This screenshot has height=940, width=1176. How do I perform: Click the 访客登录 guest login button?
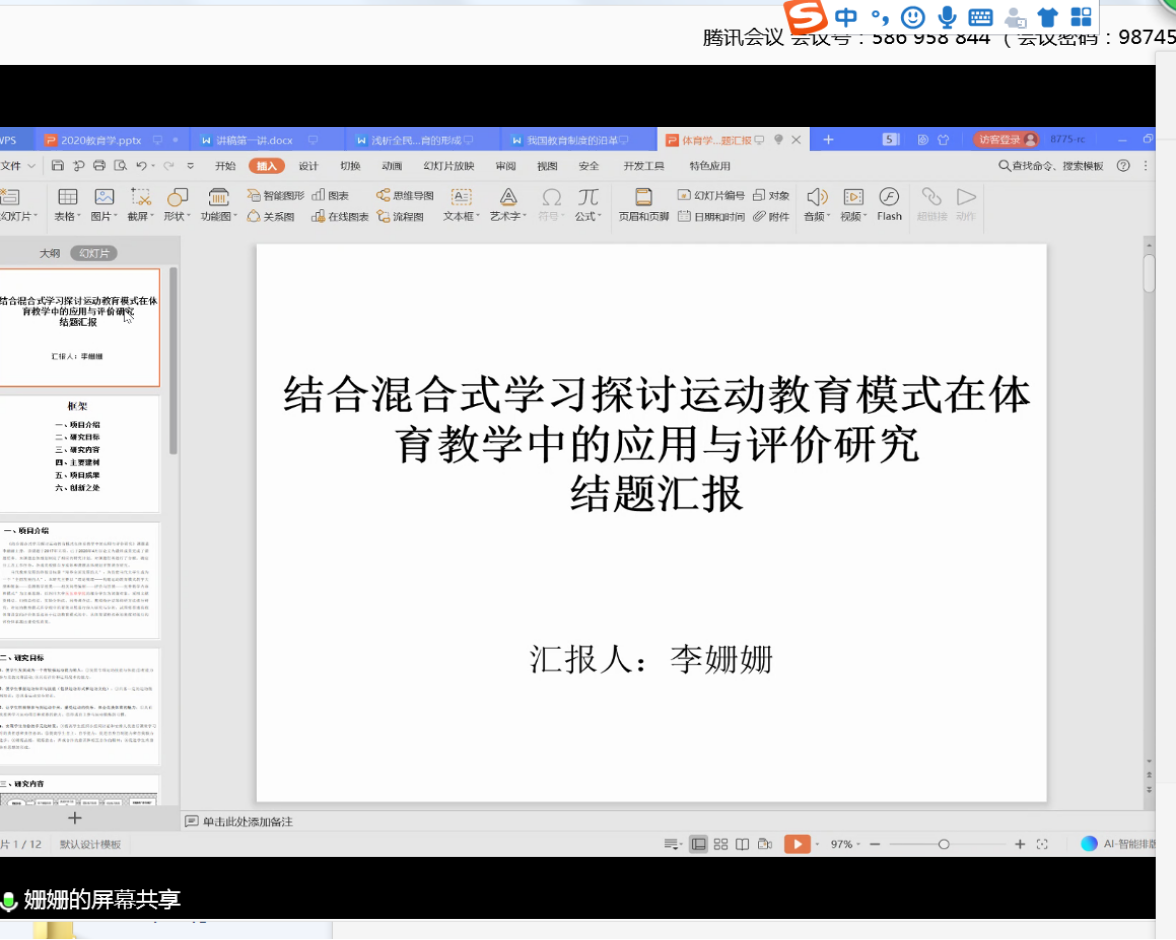click(x=1000, y=140)
